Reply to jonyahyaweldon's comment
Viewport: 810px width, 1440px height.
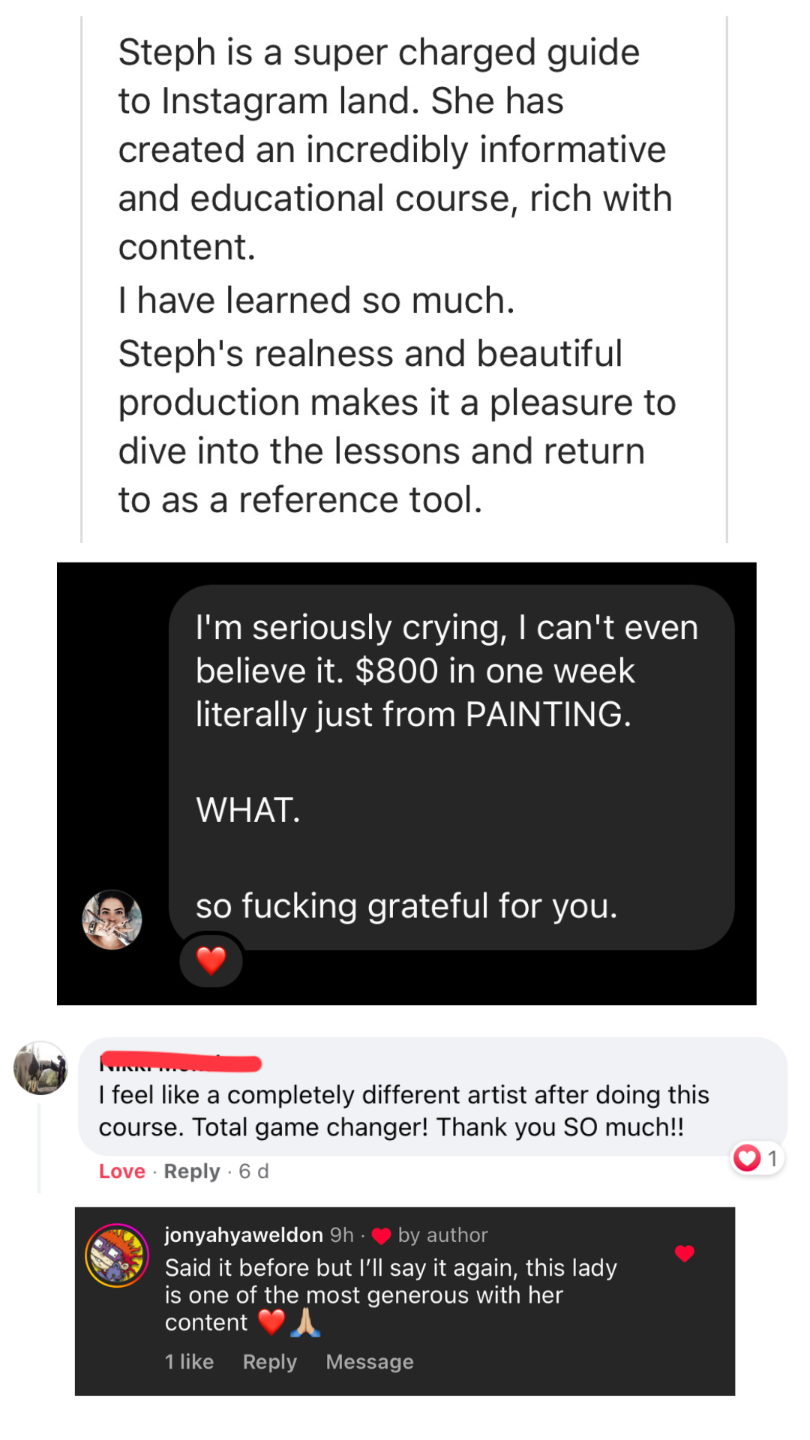click(x=270, y=1362)
